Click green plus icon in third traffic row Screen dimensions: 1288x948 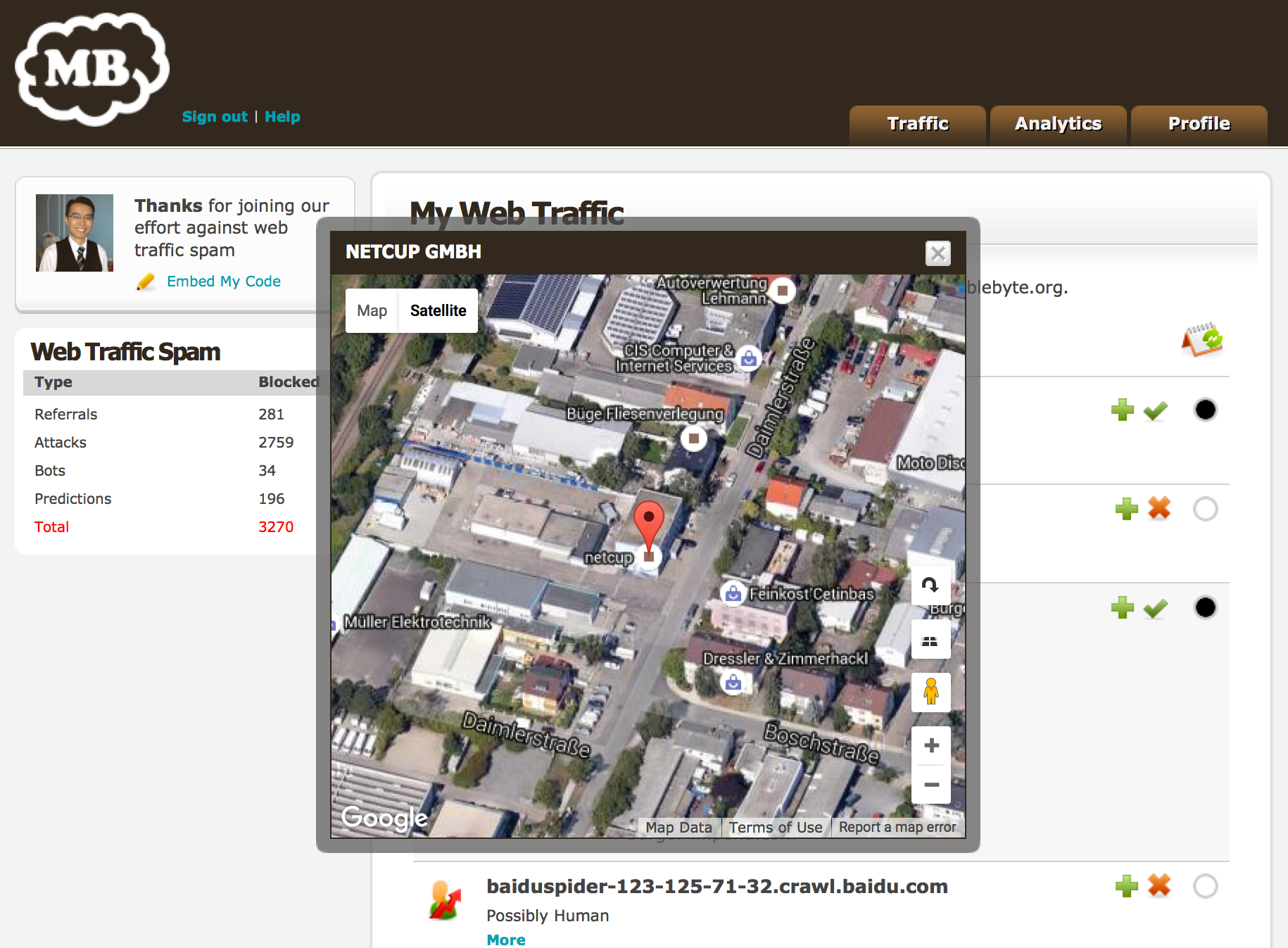(x=1123, y=607)
